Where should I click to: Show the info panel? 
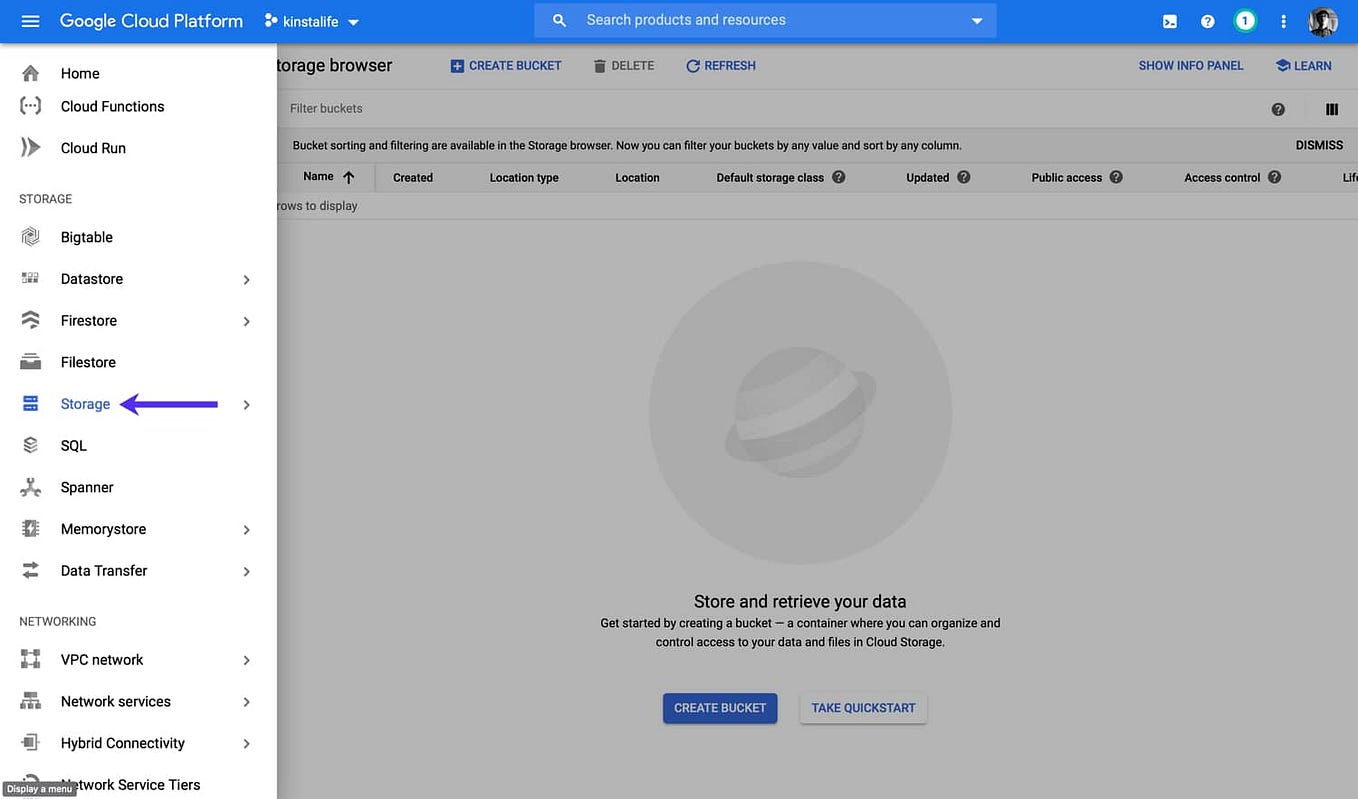click(1190, 65)
